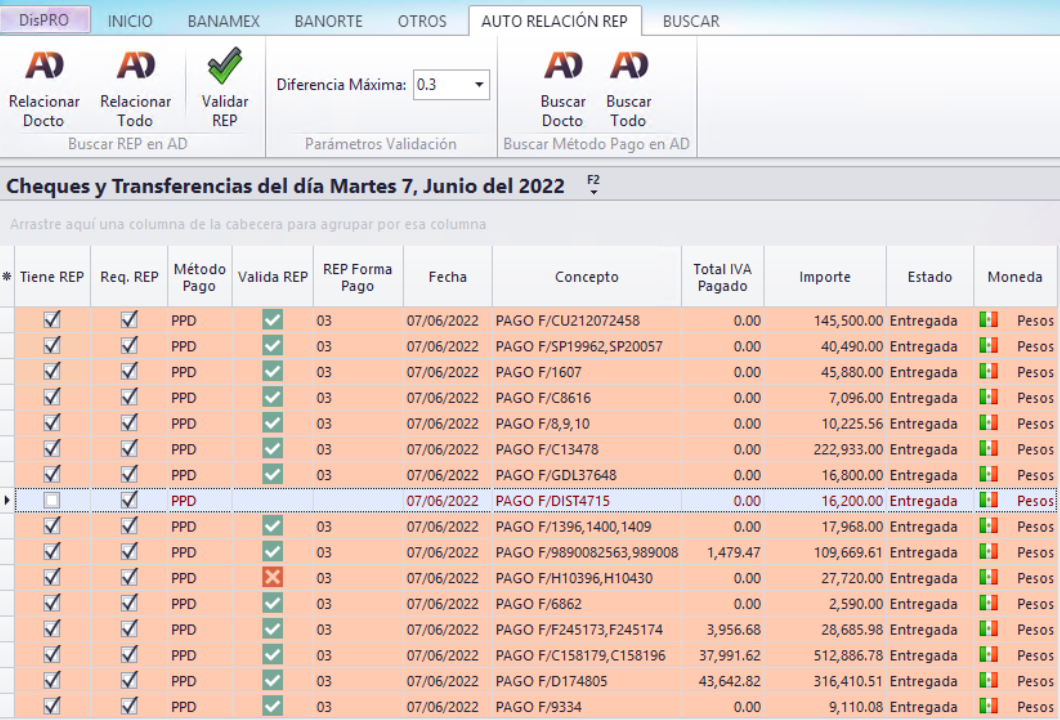Click green Valida REP check for CU212072458 row
1060x720 pixels.
point(272,320)
